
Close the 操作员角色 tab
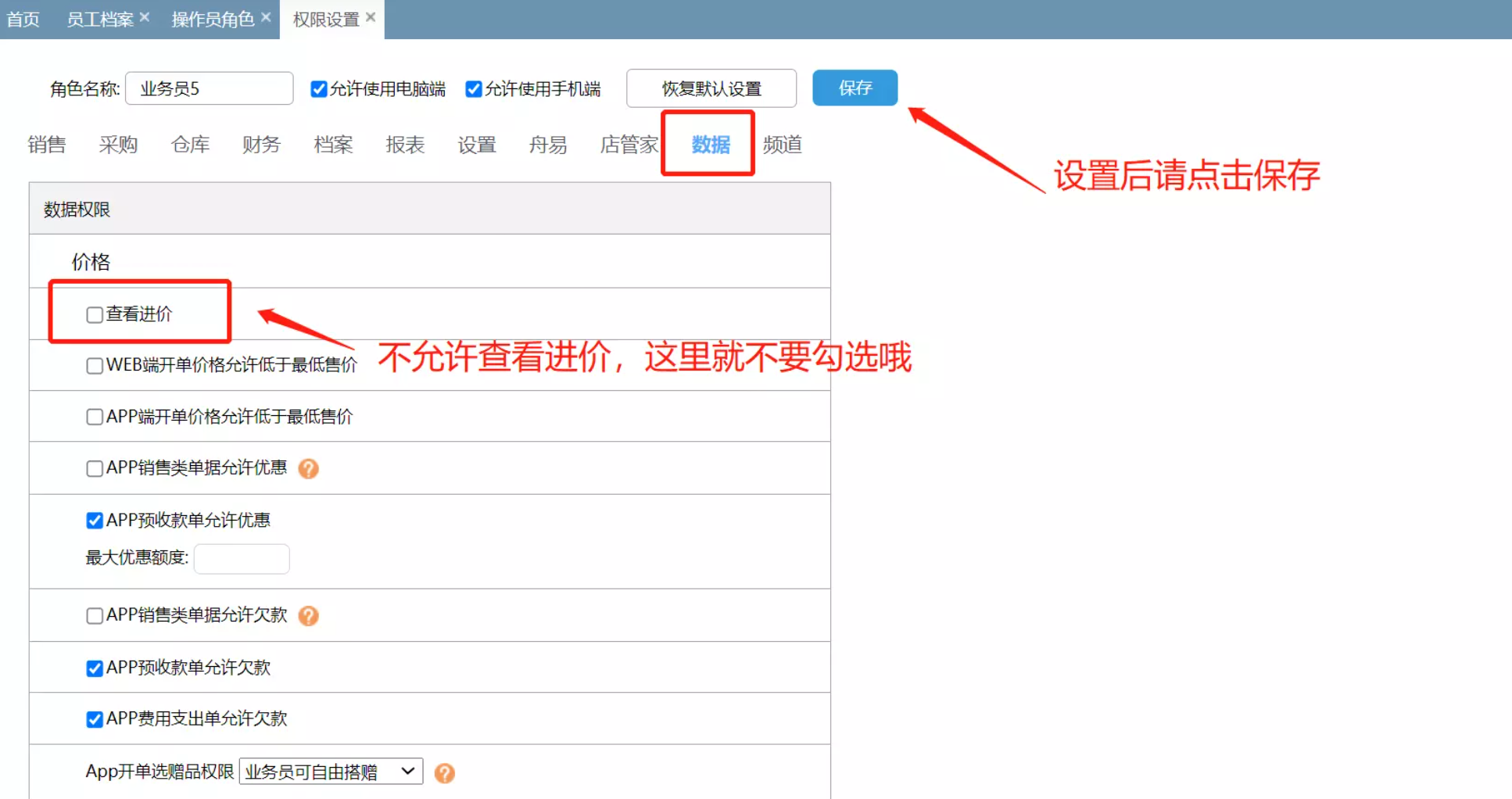point(266,17)
